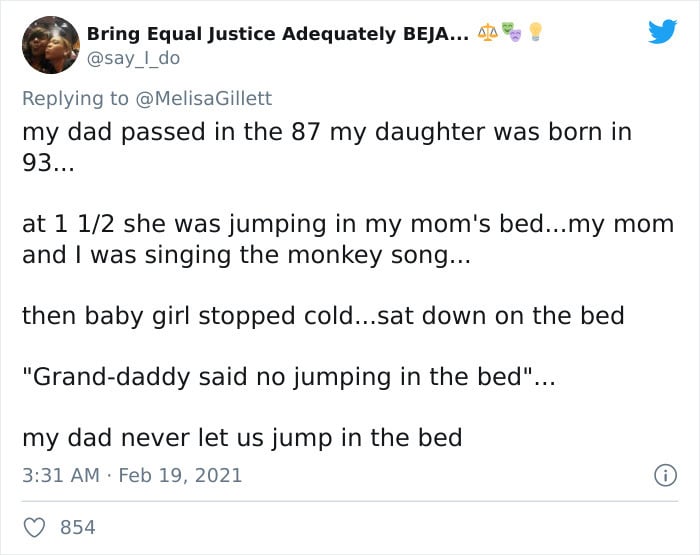Click the @say_I_do handle
Image resolution: width=700 pixels, height=555 pixels.
pos(134,58)
